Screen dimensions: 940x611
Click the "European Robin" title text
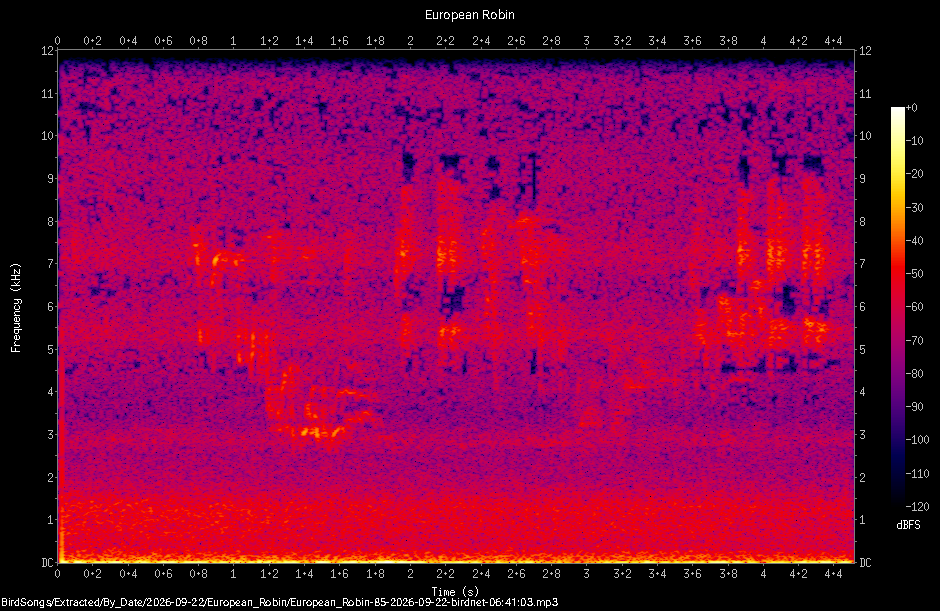469,15
